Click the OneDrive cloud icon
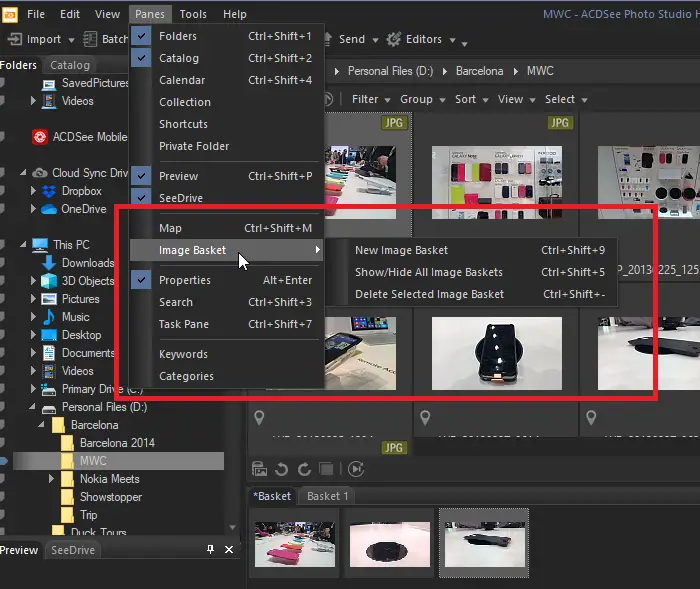This screenshot has height=589, width=700. [x=49, y=209]
